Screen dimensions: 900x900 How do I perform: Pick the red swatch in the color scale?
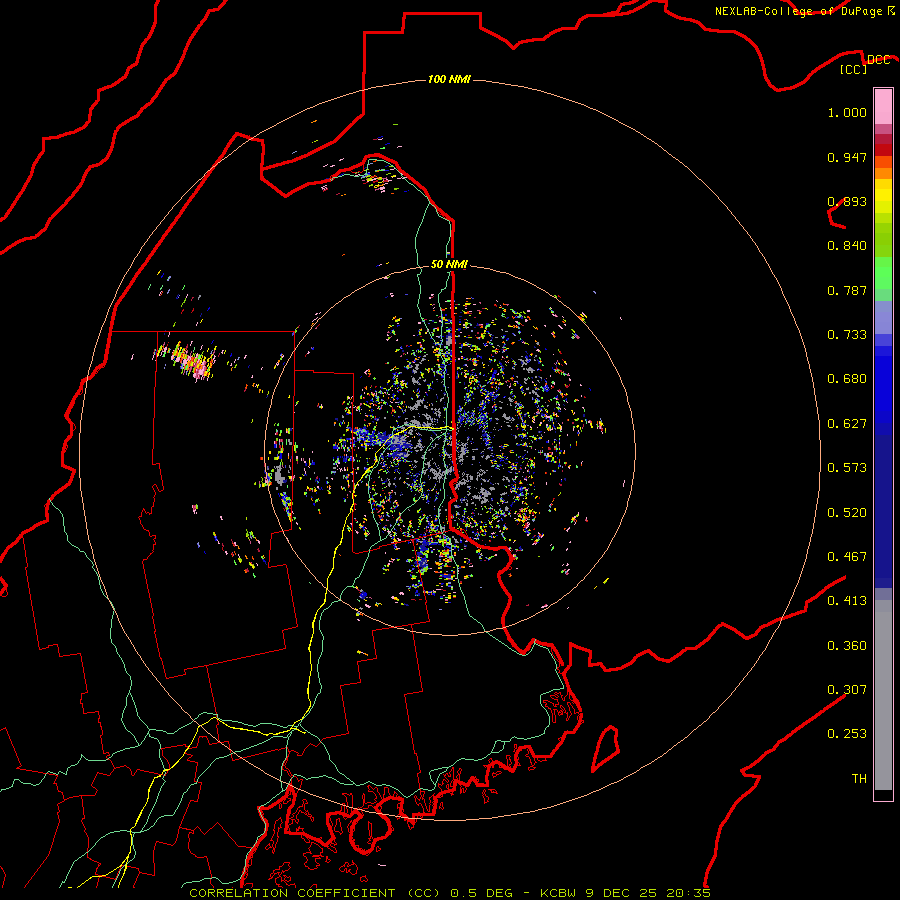point(883,149)
